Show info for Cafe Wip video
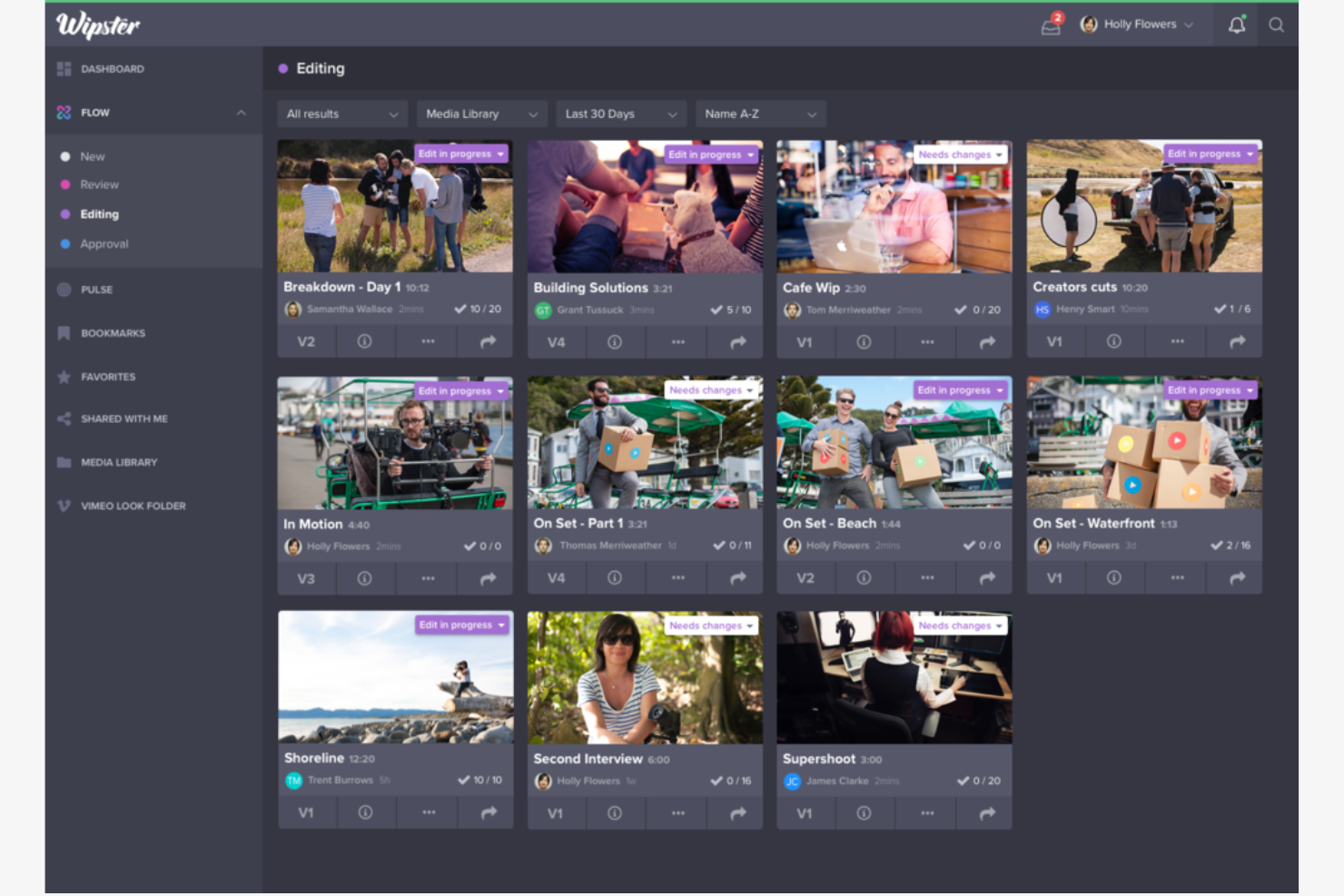Screen dimensions: 1344x896 [x=864, y=342]
